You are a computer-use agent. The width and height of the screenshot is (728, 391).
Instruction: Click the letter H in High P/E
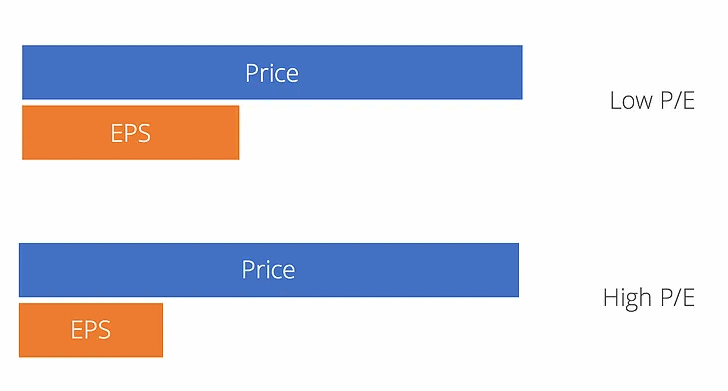click(610, 297)
